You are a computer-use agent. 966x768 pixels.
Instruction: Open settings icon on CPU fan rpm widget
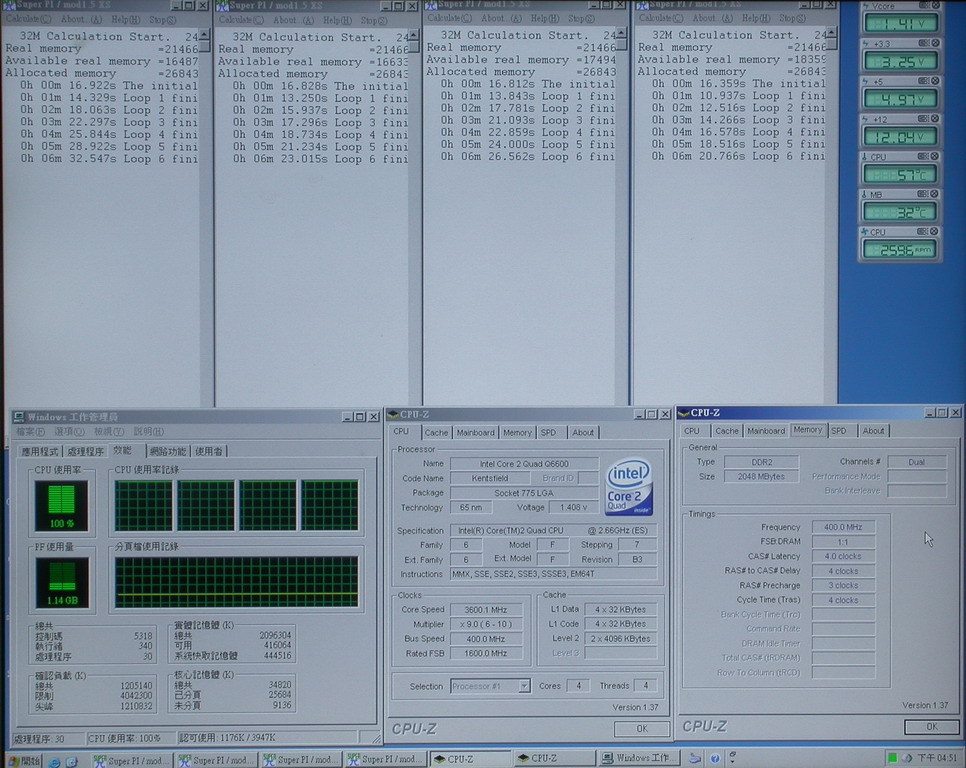[923, 232]
